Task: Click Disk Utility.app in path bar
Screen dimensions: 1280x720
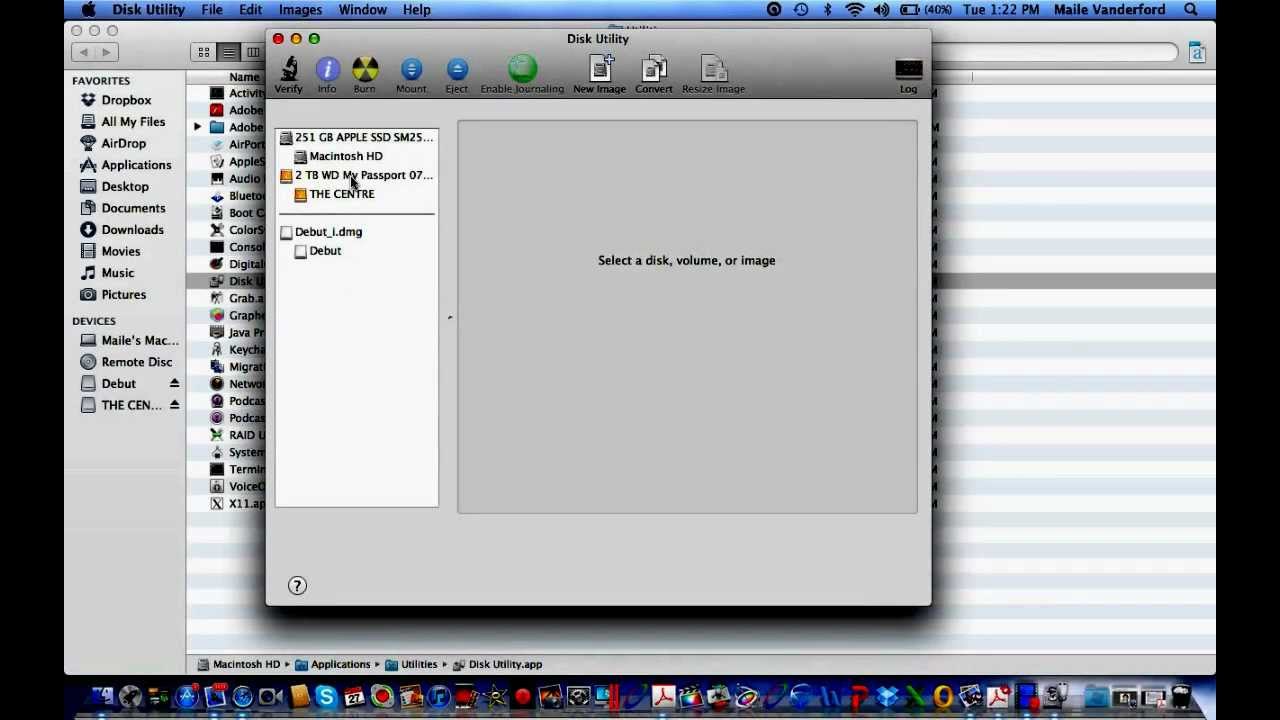Action: point(498,664)
